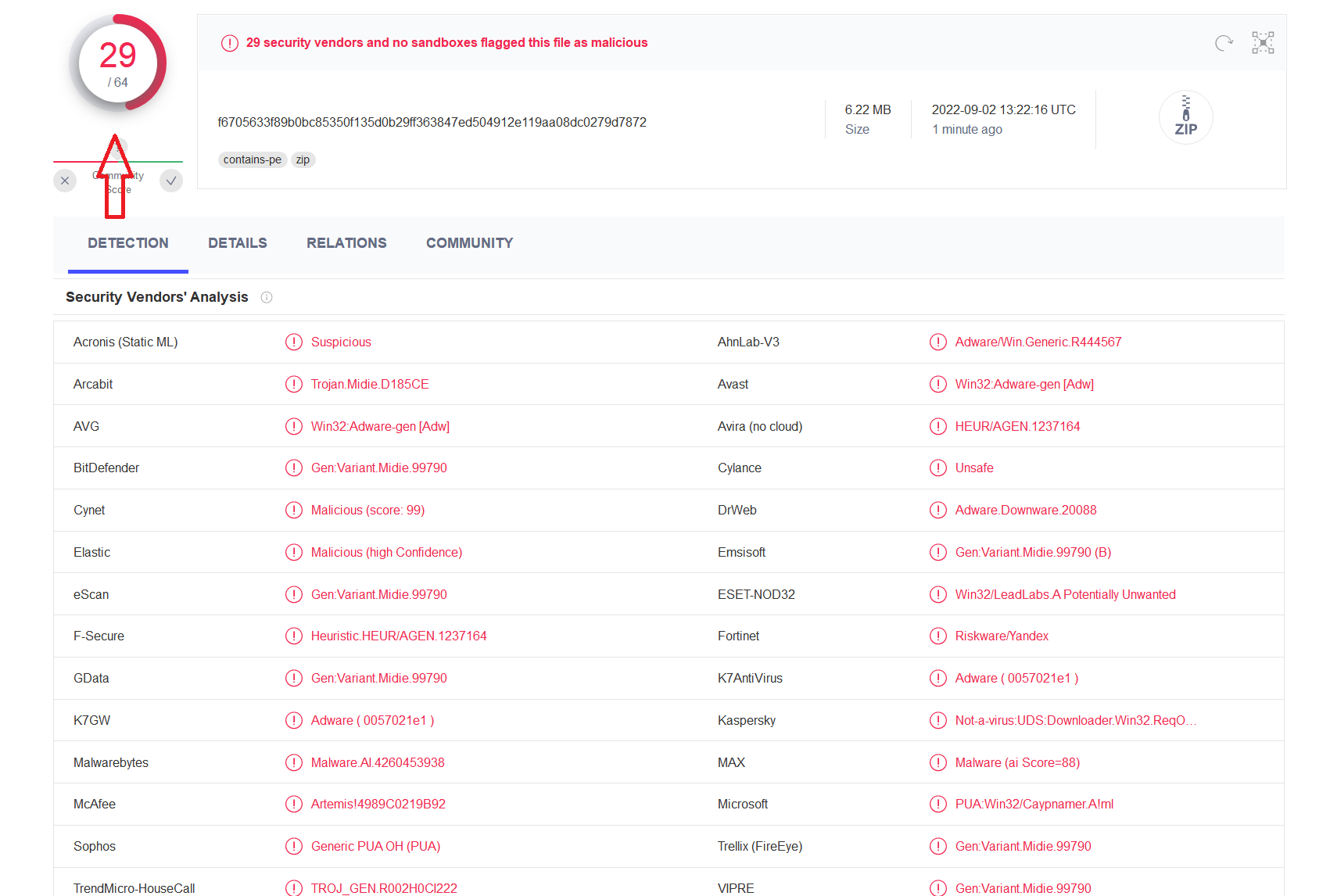The height and width of the screenshot is (896, 1330).
Task: Click the zip tag
Action: pos(303,159)
